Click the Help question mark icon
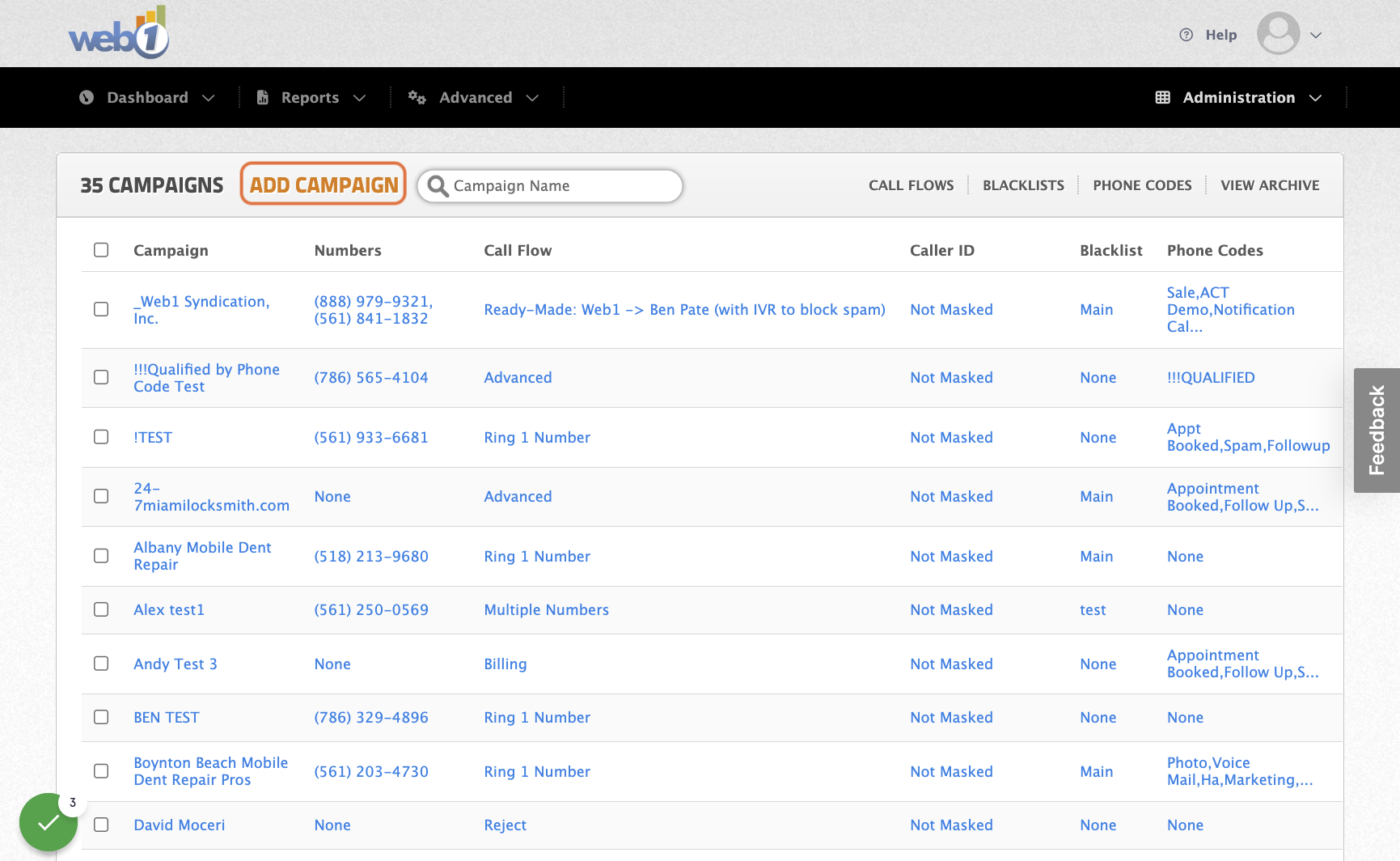Image resolution: width=1400 pixels, height=861 pixels. [1186, 35]
